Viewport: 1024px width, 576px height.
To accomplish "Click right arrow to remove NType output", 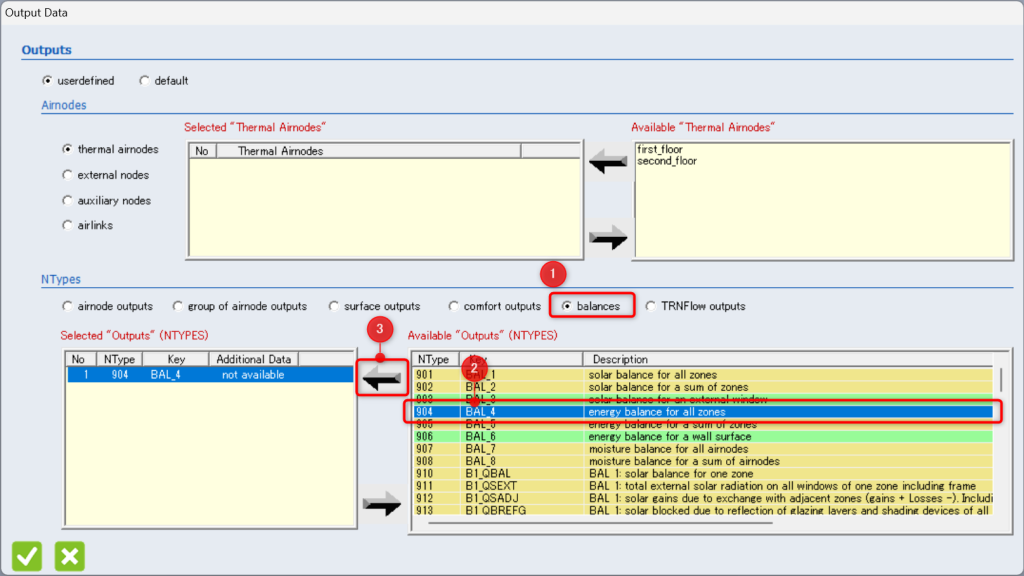I will tap(382, 504).
